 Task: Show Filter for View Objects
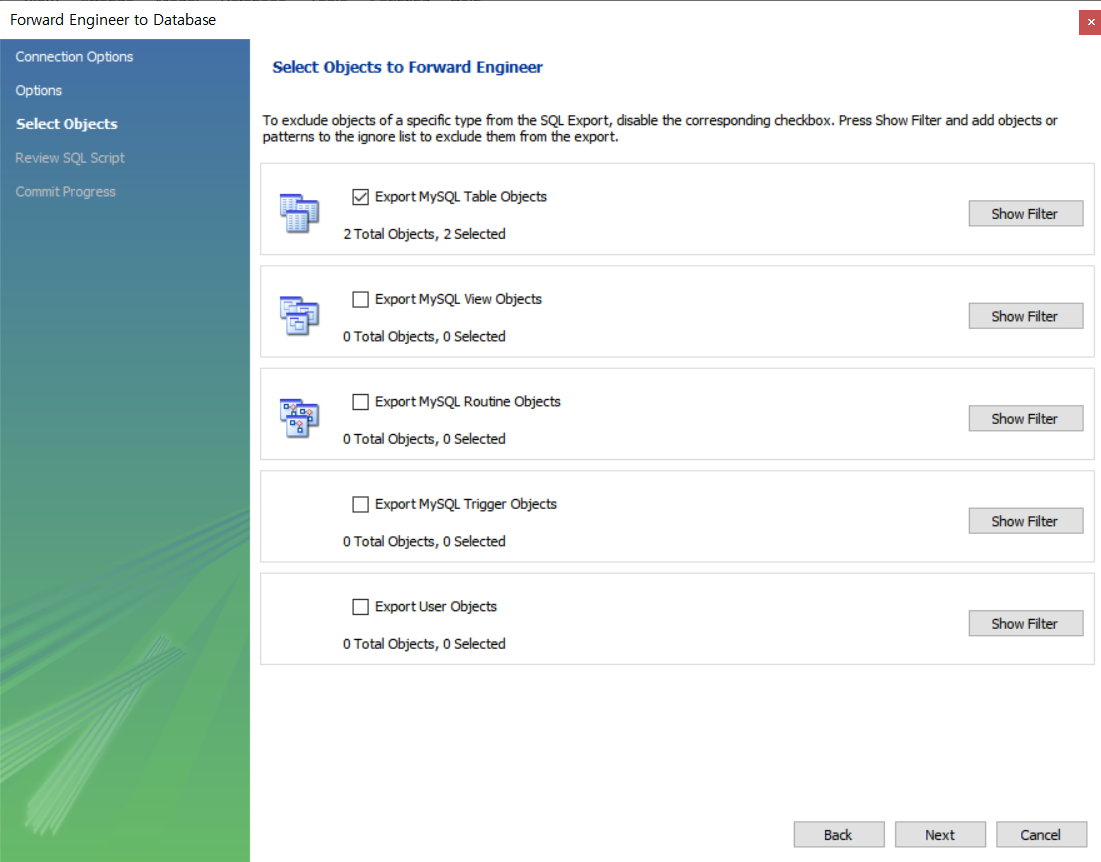pyautogui.click(x=1025, y=316)
